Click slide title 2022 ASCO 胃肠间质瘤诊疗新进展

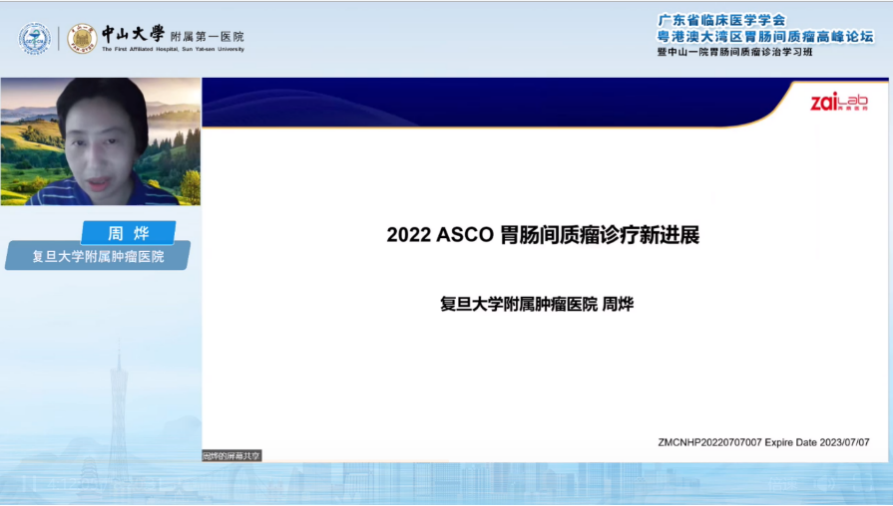point(543,235)
